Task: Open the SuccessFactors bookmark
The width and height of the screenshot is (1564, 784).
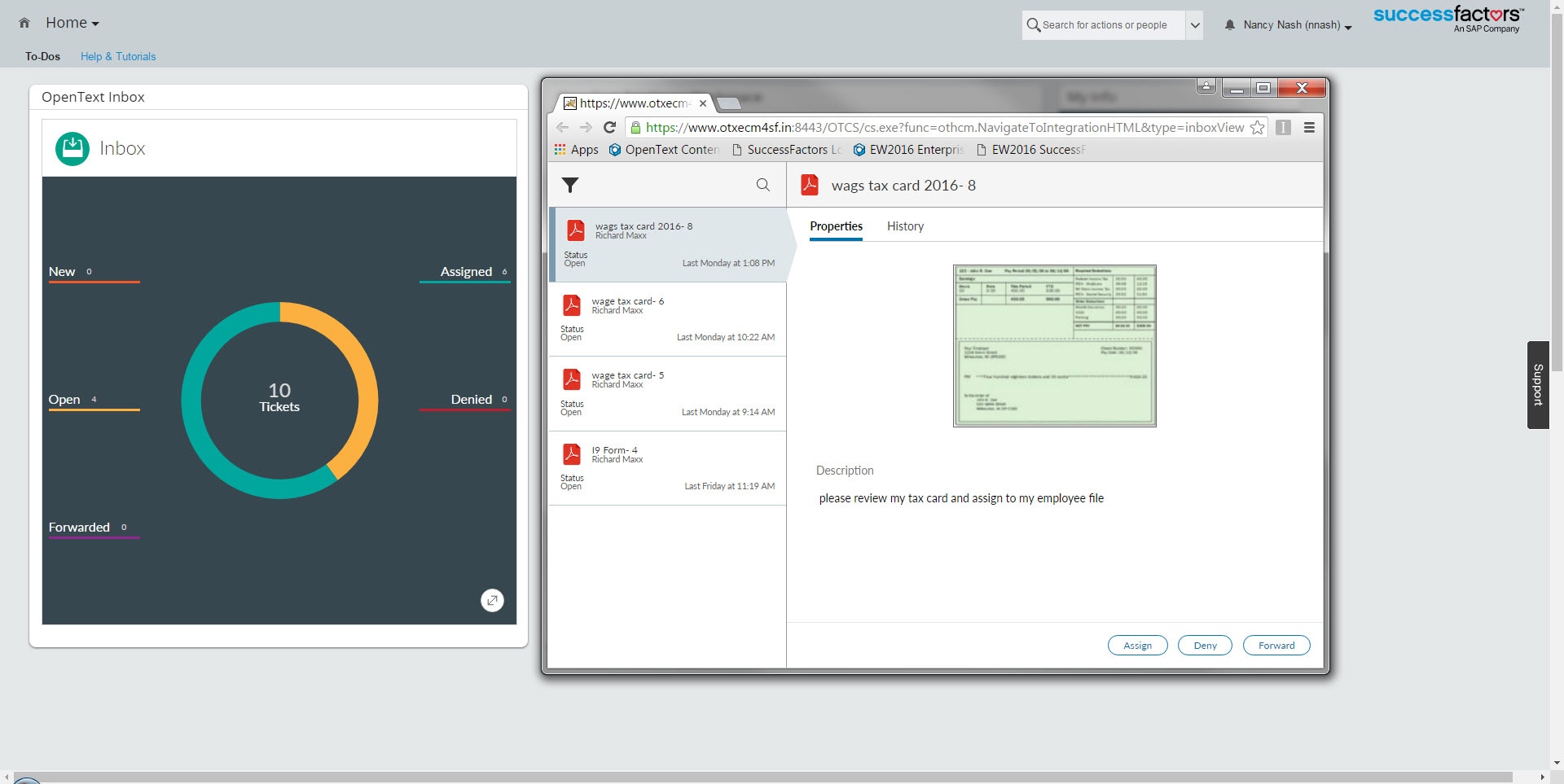Action: pyautogui.click(x=787, y=150)
